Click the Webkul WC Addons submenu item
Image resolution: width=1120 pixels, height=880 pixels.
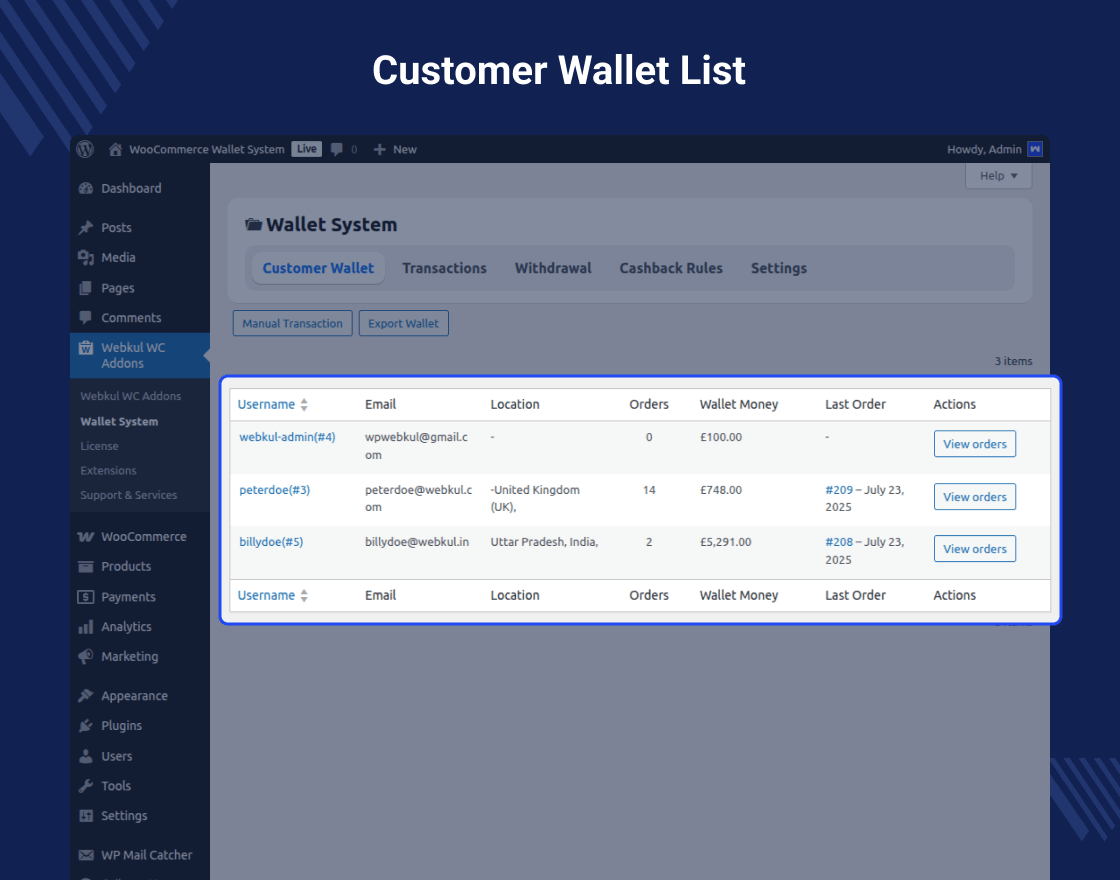[x=131, y=396]
